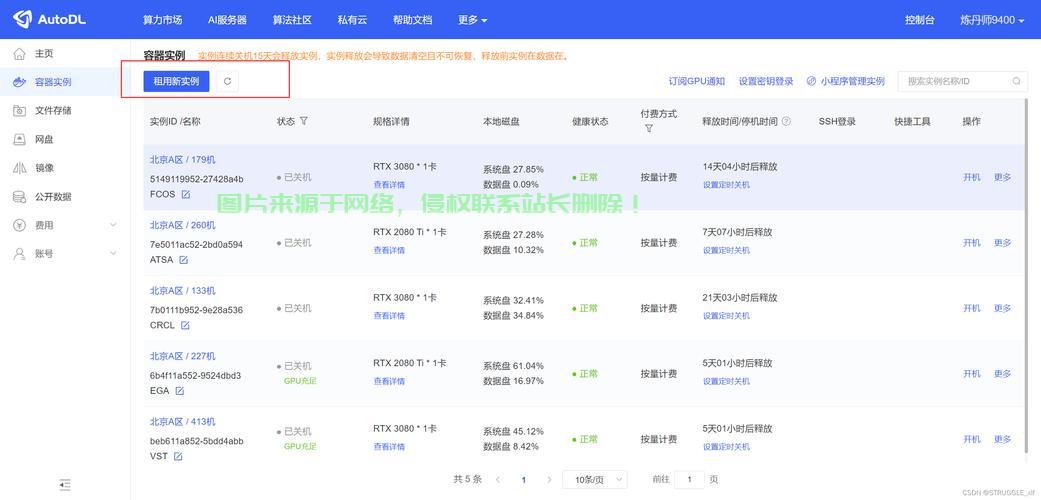Click the 前往 page number input
The width and height of the screenshot is (1041, 500).
[x=689, y=479]
